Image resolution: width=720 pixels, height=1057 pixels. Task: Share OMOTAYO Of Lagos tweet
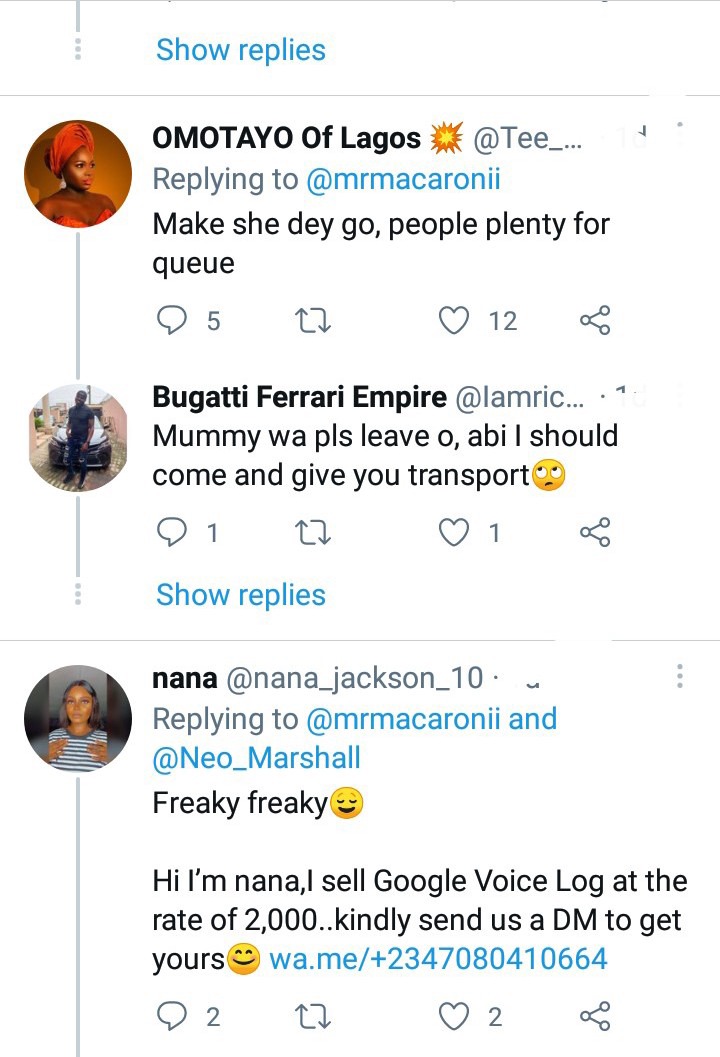[595, 320]
